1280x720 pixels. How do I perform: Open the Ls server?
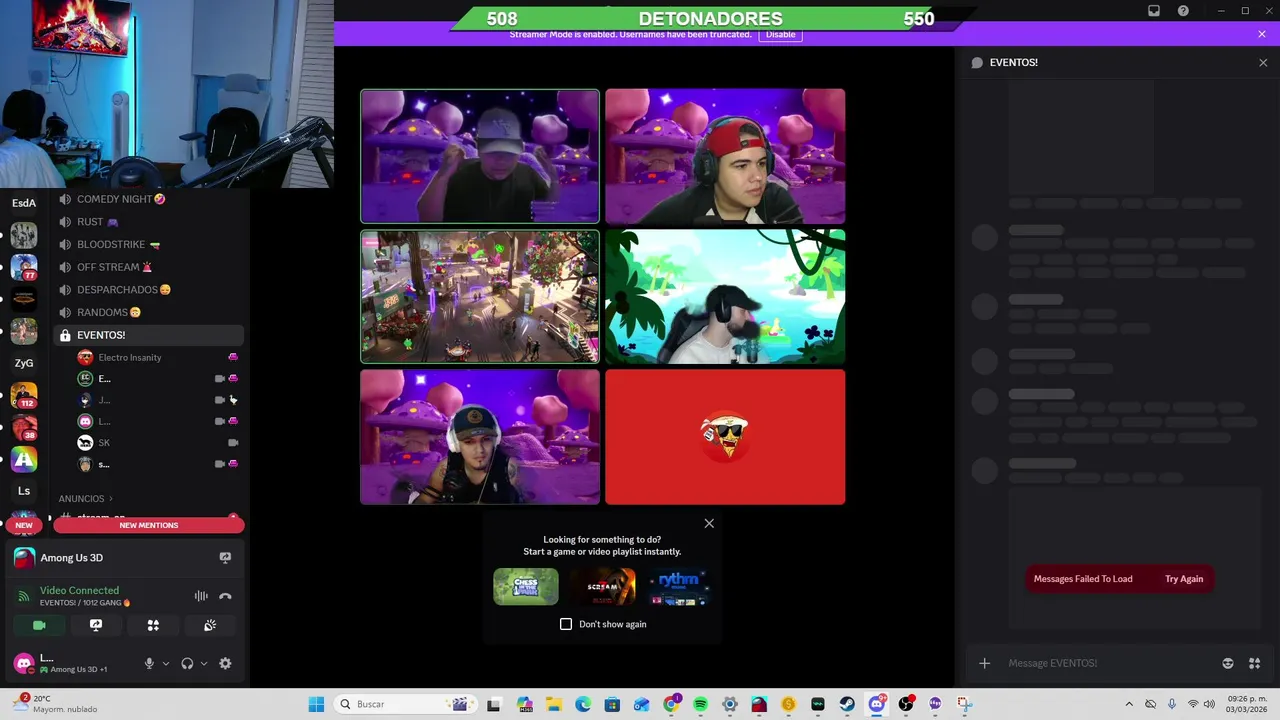tap(24, 491)
